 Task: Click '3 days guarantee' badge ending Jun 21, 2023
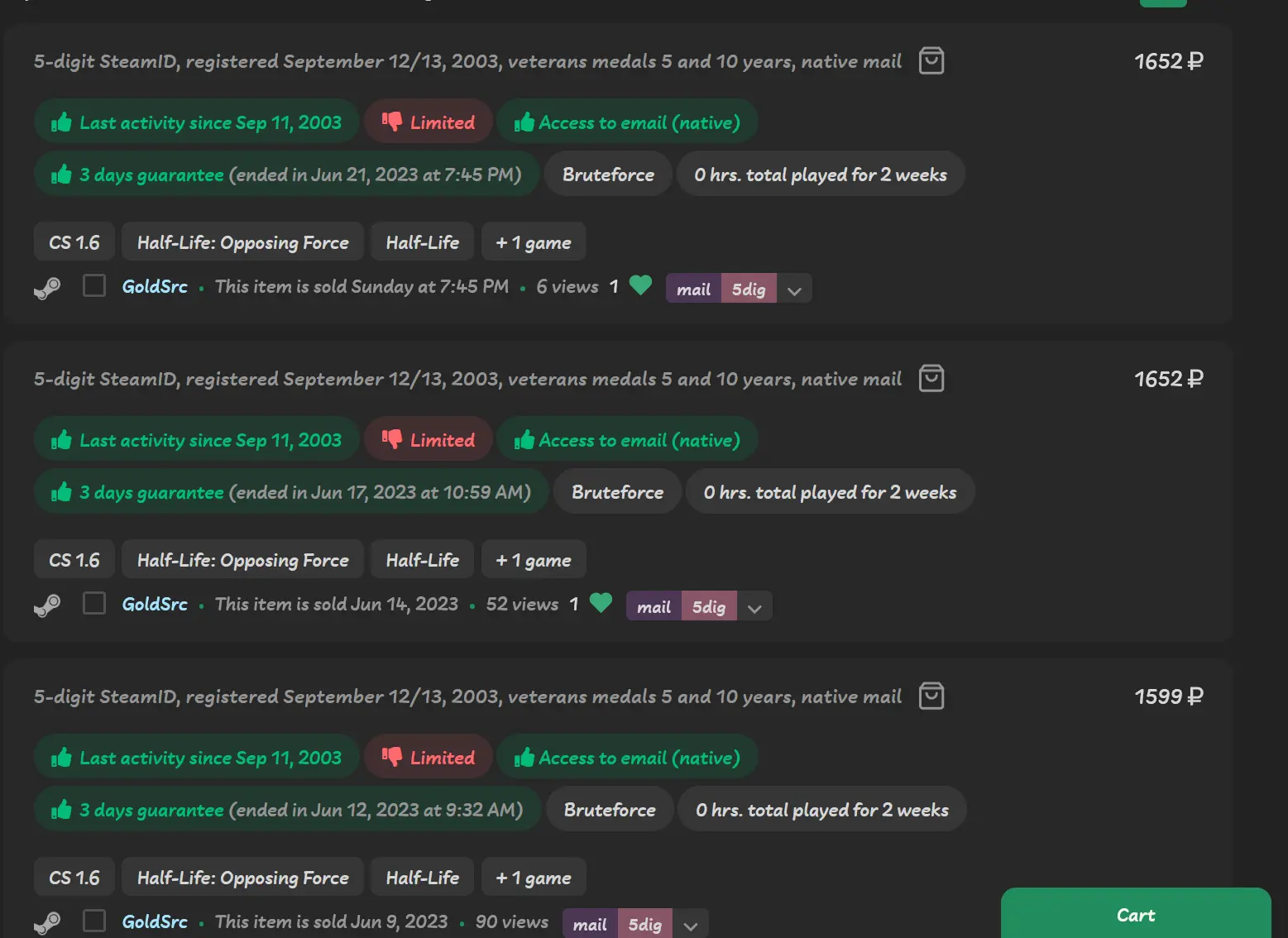pos(286,175)
